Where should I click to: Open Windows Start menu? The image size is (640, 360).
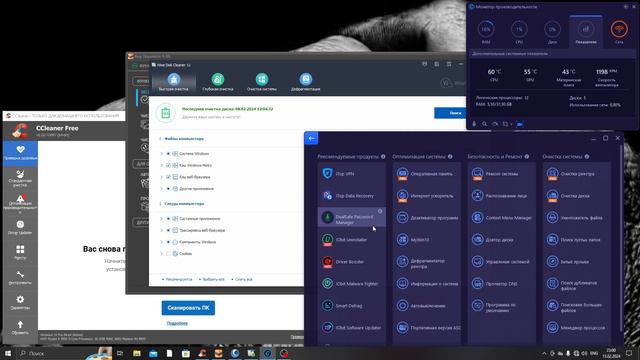[x=7, y=353]
